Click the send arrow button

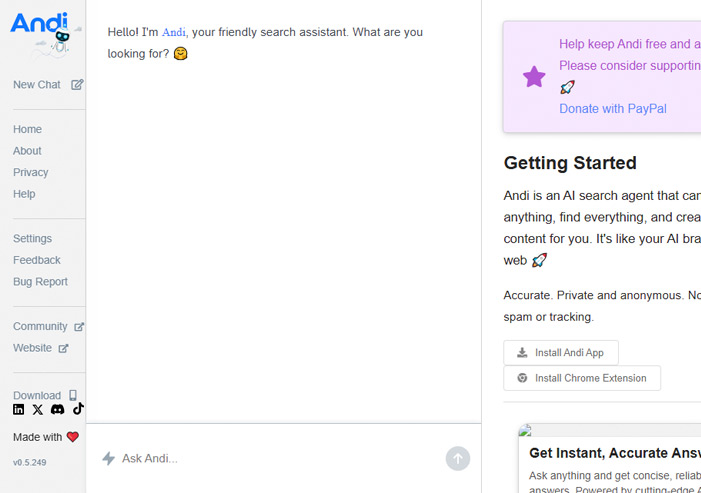click(458, 458)
